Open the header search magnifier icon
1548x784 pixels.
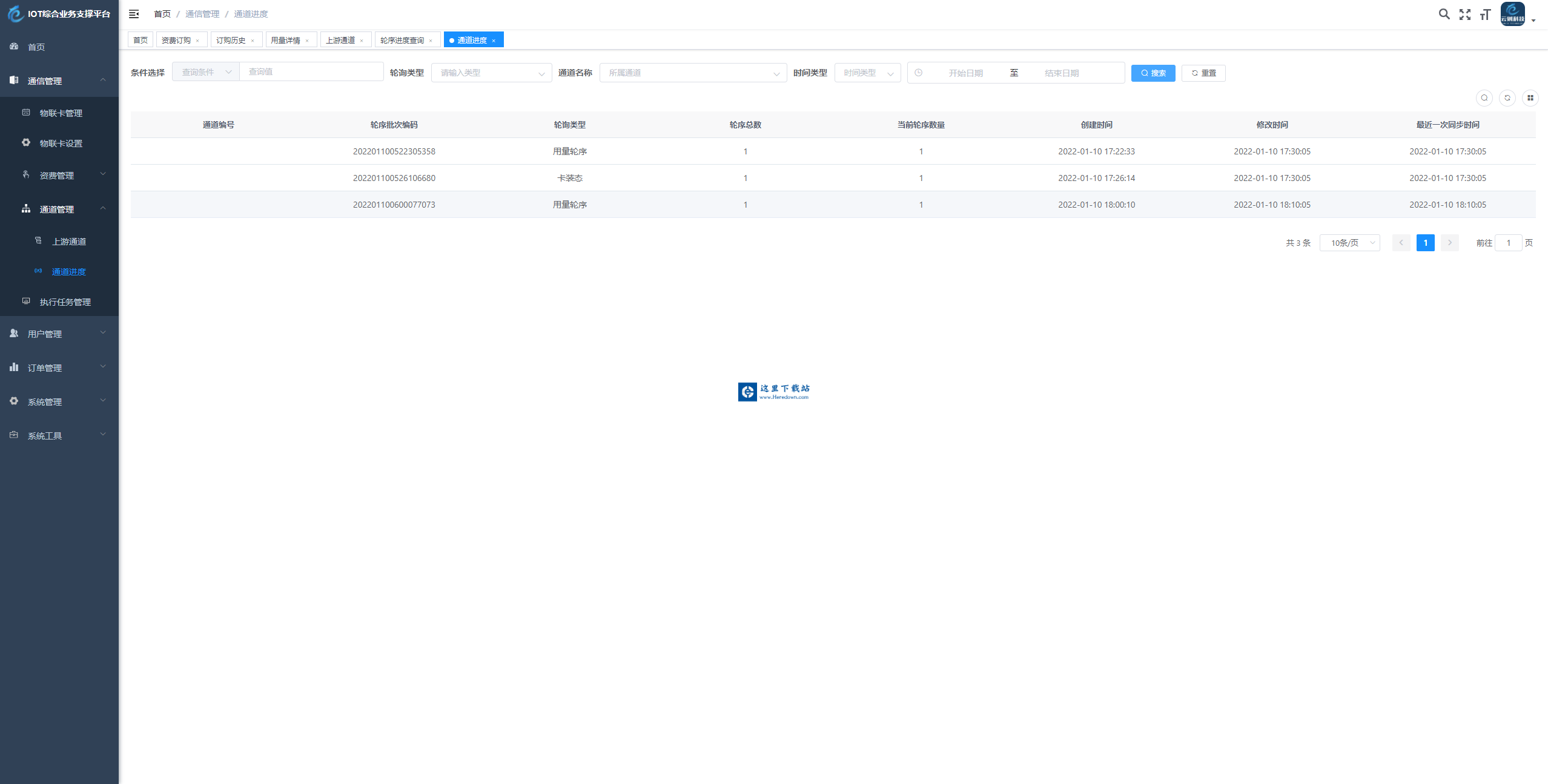1444,14
